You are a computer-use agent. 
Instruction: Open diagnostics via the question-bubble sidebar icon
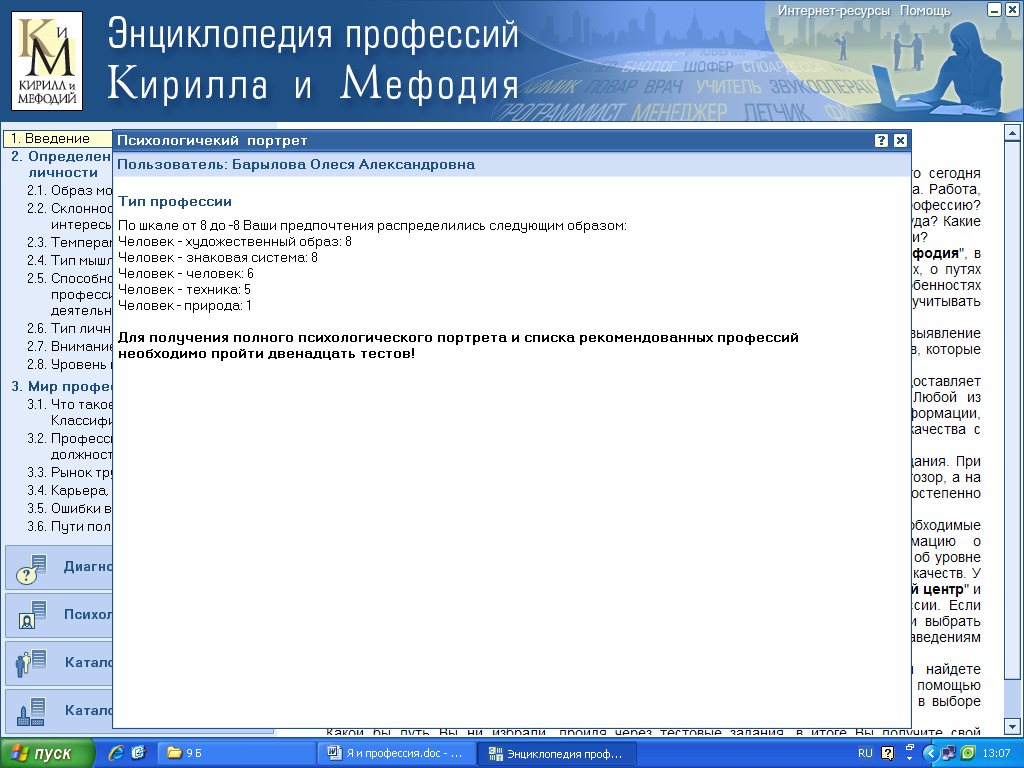(x=31, y=568)
